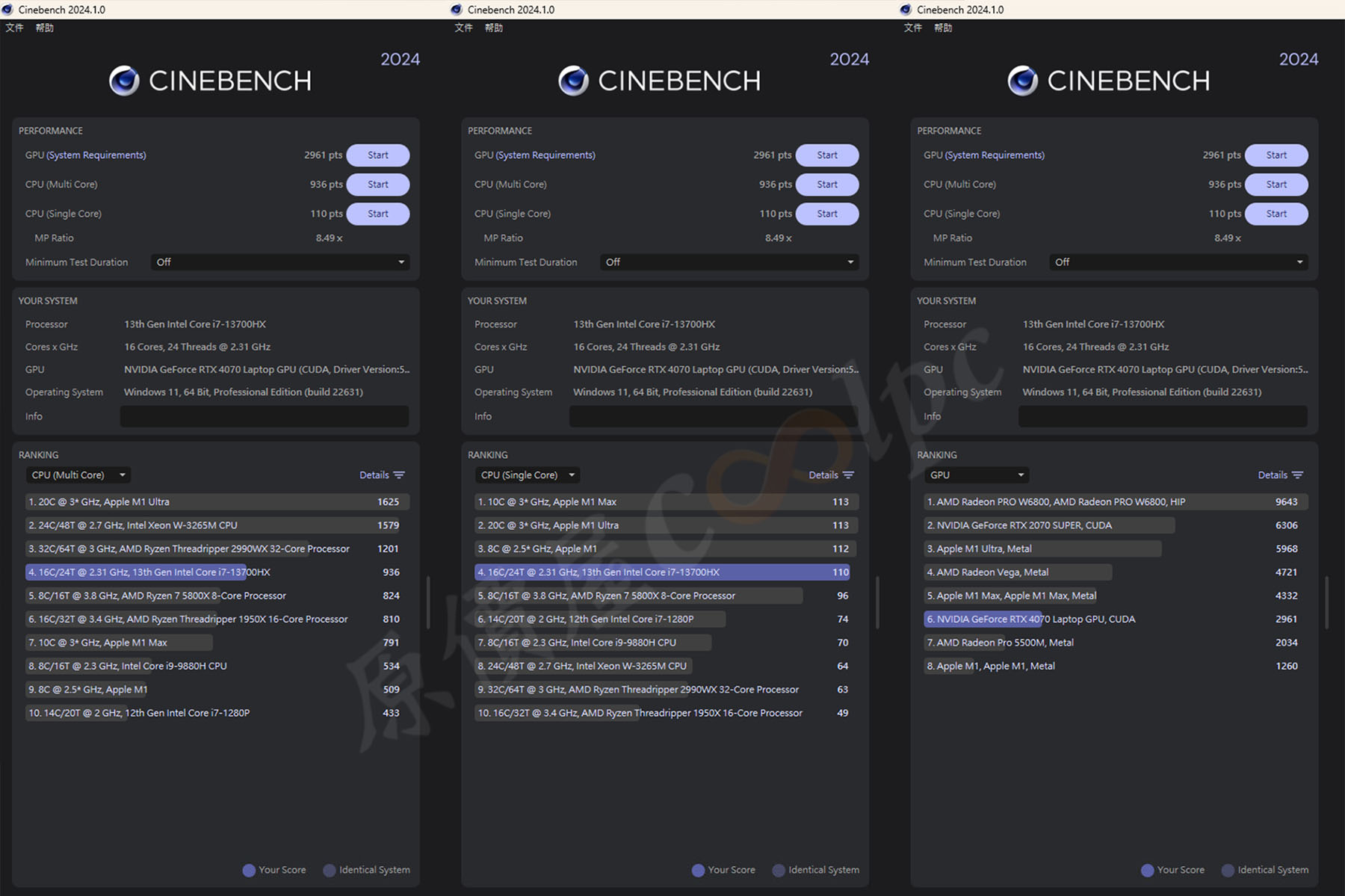
Task: Start GPU test in middle window
Action: (827, 155)
